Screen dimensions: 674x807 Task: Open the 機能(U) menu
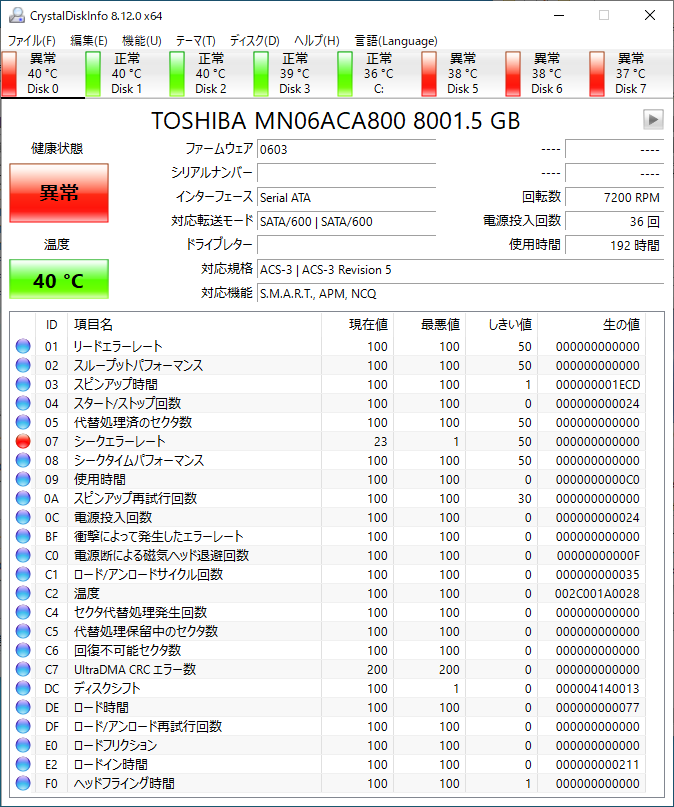coord(141,41)
